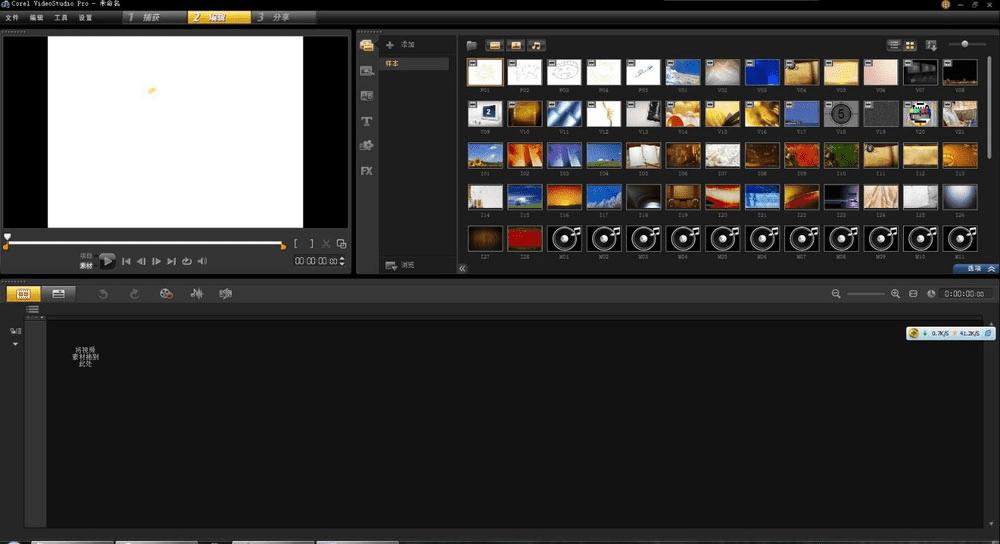Image resolution: width=1000 pixels, height=544 pixels.
Task: Adjust the thumbnail size slider in library
Action: point(964,44)
